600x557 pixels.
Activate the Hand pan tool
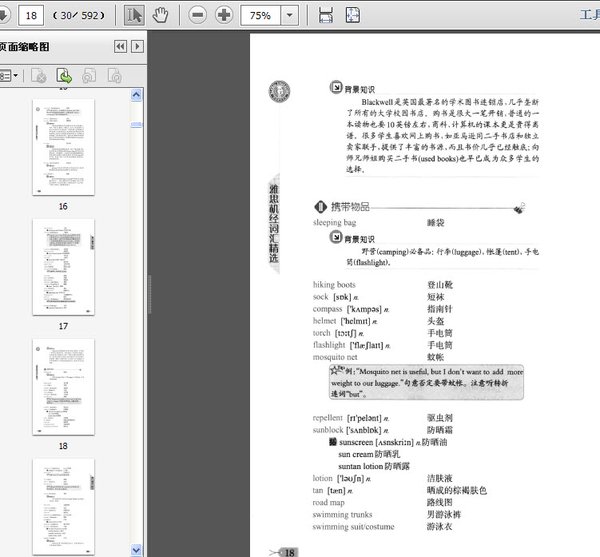pyautogui.click(x=159, y=15)
